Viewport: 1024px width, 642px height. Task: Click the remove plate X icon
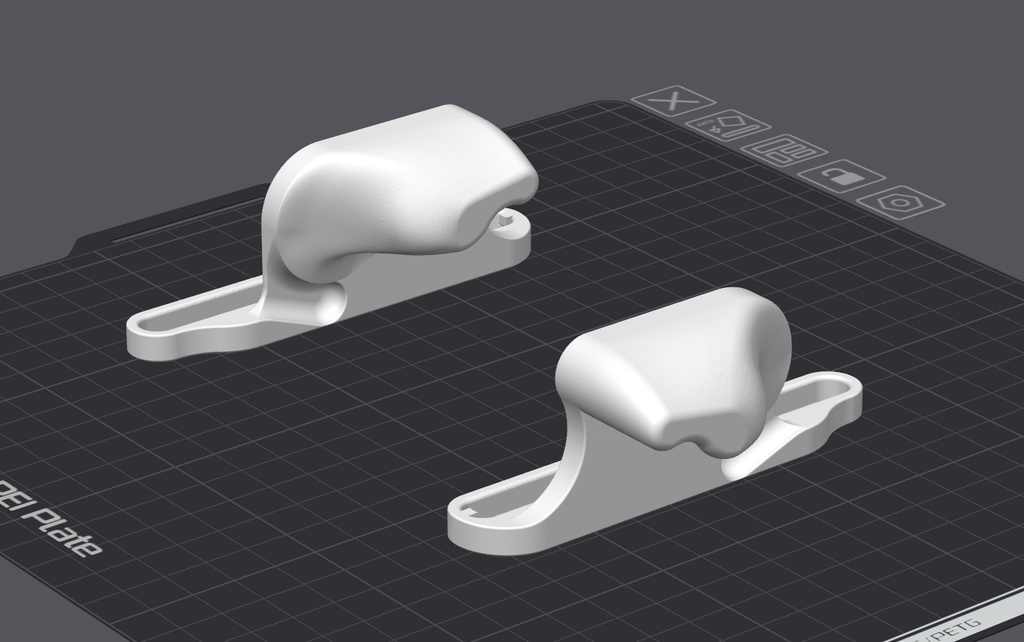click(x=673, y=102)
